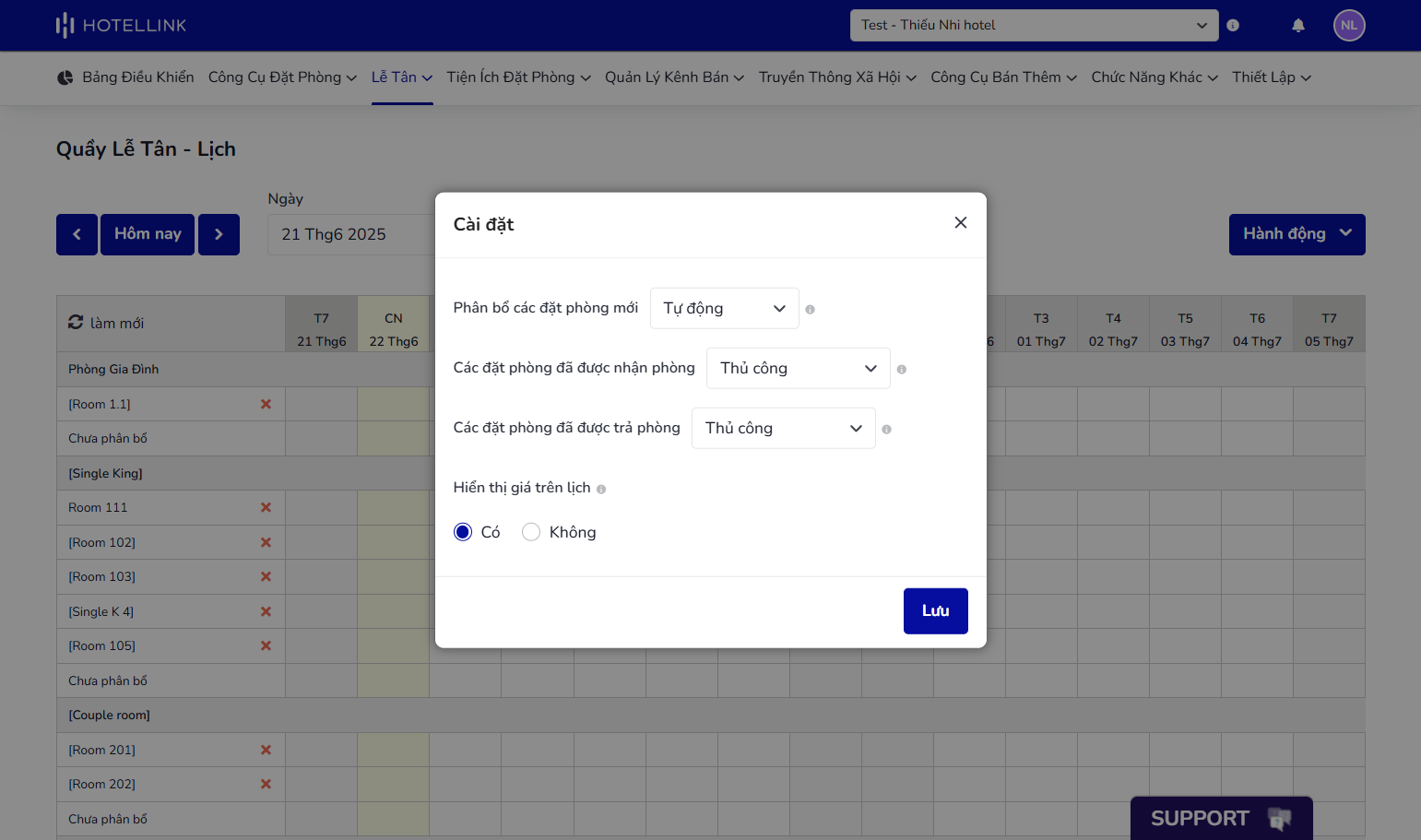Click the làm mới refresh icon
This screenshot has height=840, width=1421.
coord(76,323)
